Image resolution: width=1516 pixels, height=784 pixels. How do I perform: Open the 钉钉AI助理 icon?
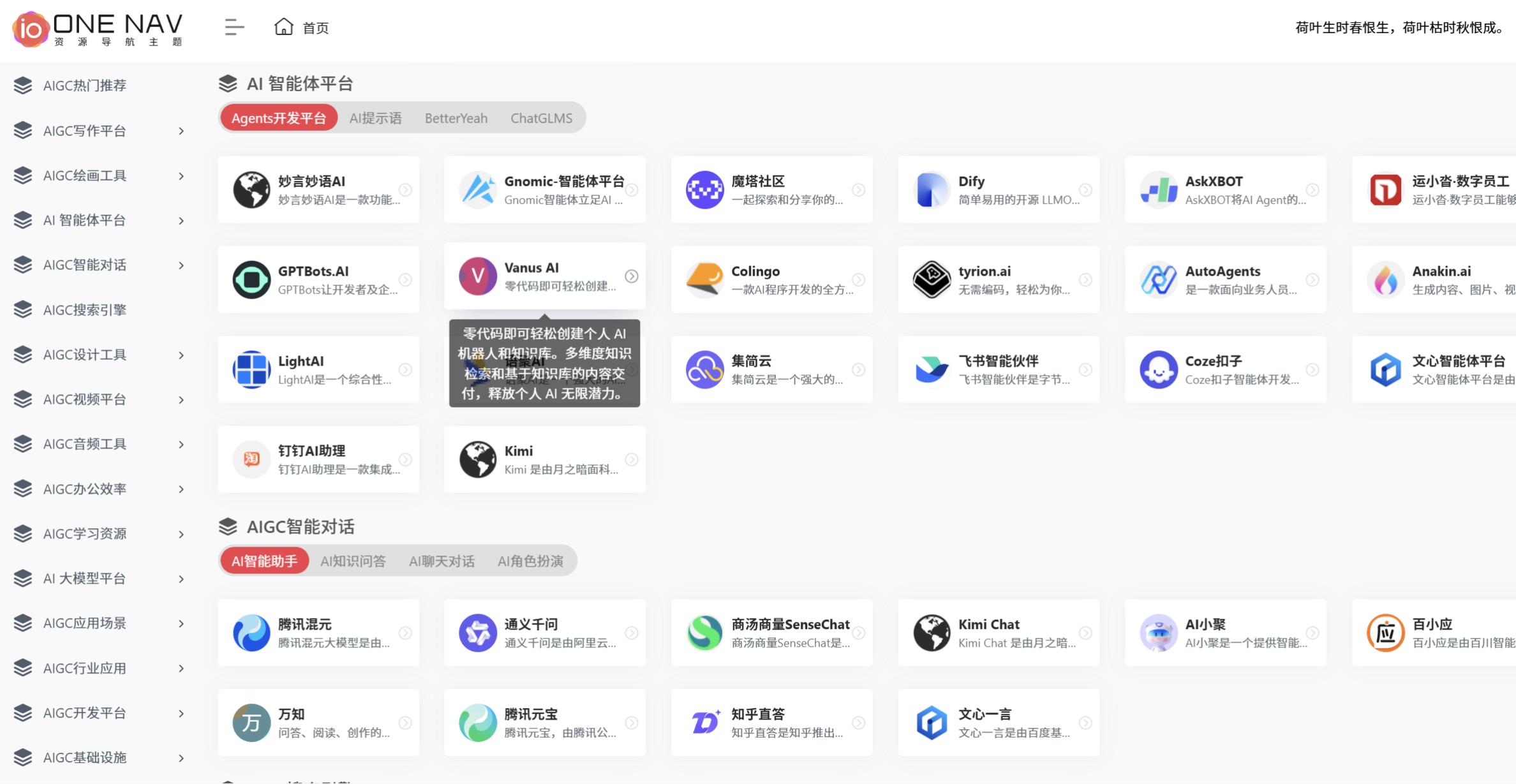pyautogui.click(x=251, y=459)
